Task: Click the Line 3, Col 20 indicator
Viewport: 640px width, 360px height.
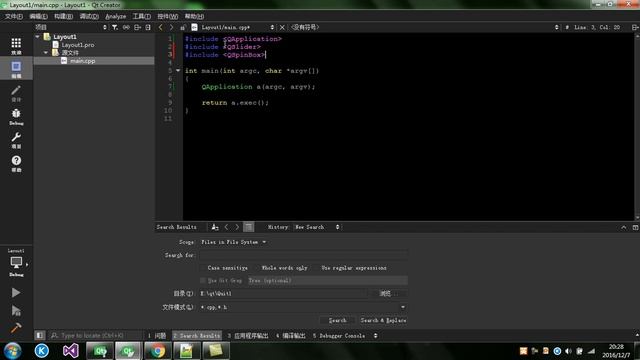Action: tap(597, 27)
